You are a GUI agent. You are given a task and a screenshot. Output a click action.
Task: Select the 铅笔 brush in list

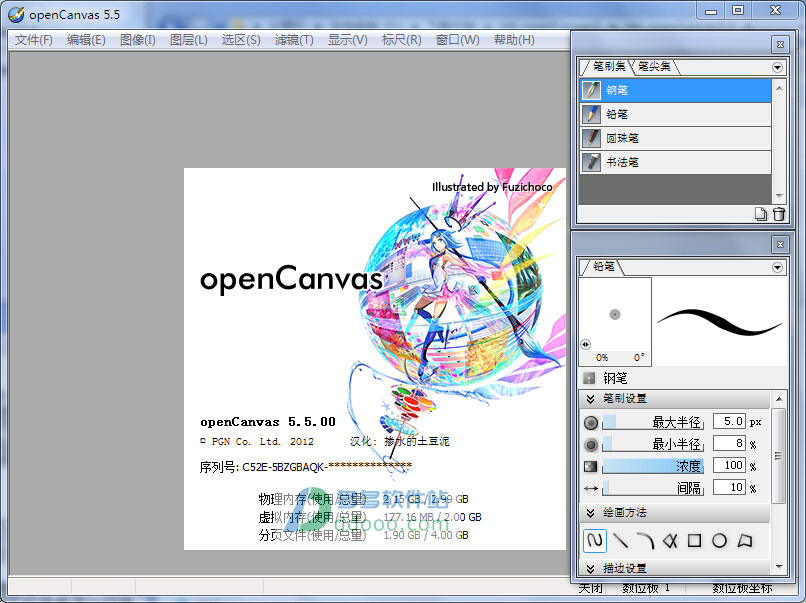675,114
